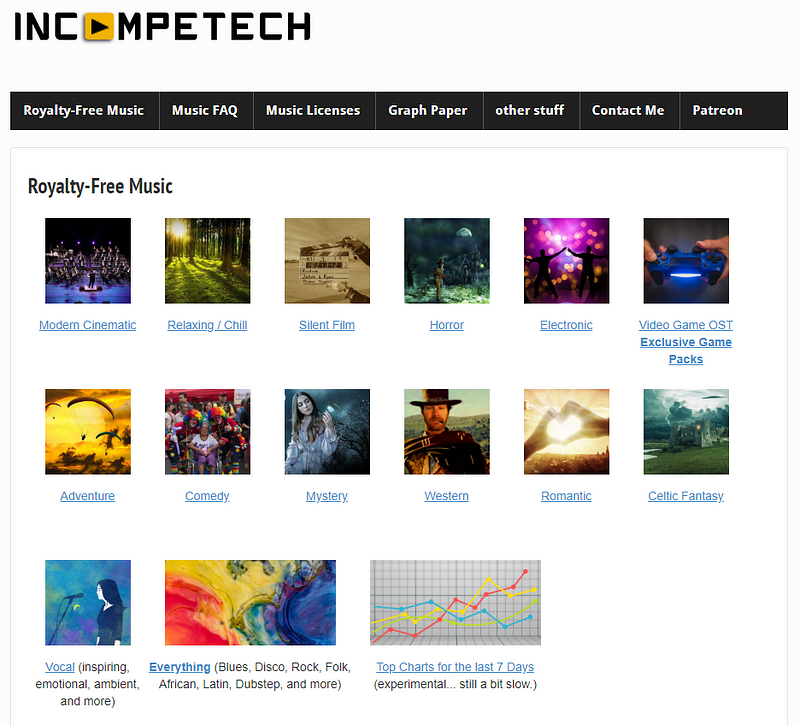Click the Video Game controller thumbnail
Viewport: 800px width, 726px height.
pyautogui.click(x=686, y=261)
